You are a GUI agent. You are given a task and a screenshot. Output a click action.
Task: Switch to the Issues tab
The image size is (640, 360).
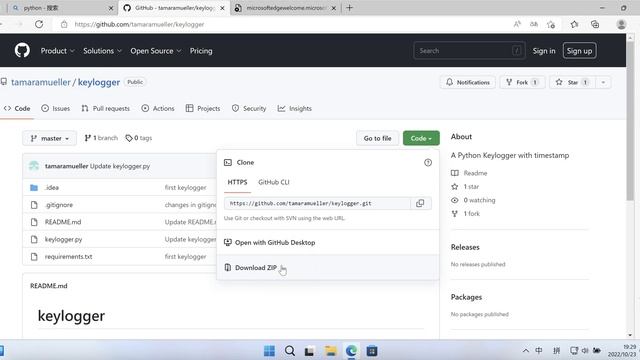point(56,109)
